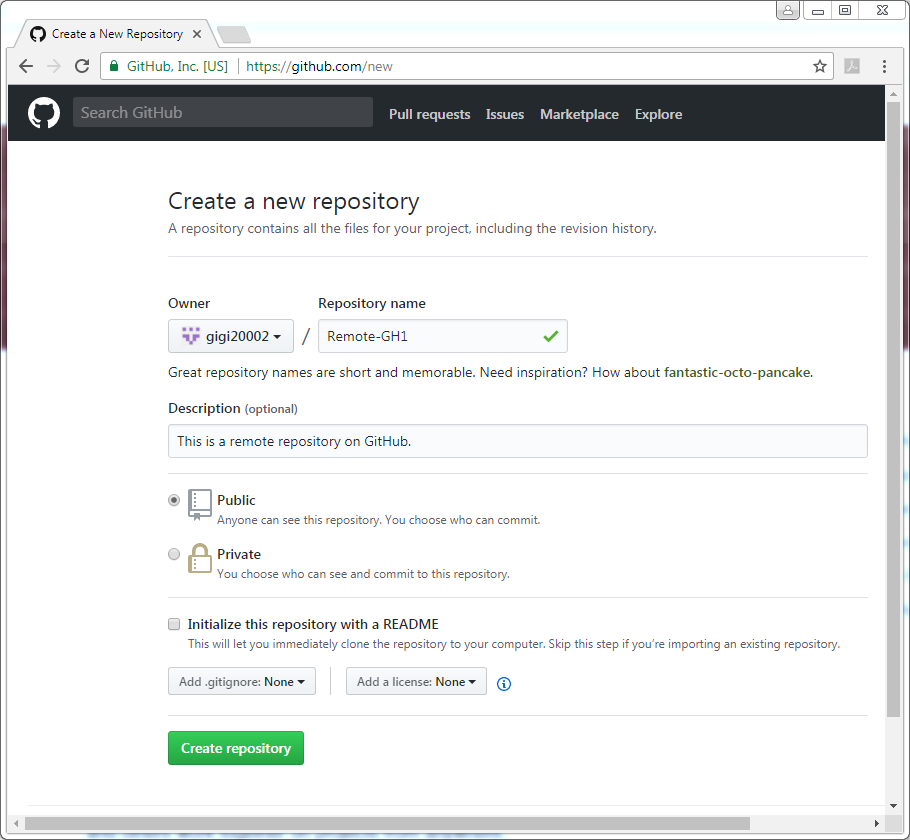Open the Owner gigi20002 dropdown

click(230, 336)
